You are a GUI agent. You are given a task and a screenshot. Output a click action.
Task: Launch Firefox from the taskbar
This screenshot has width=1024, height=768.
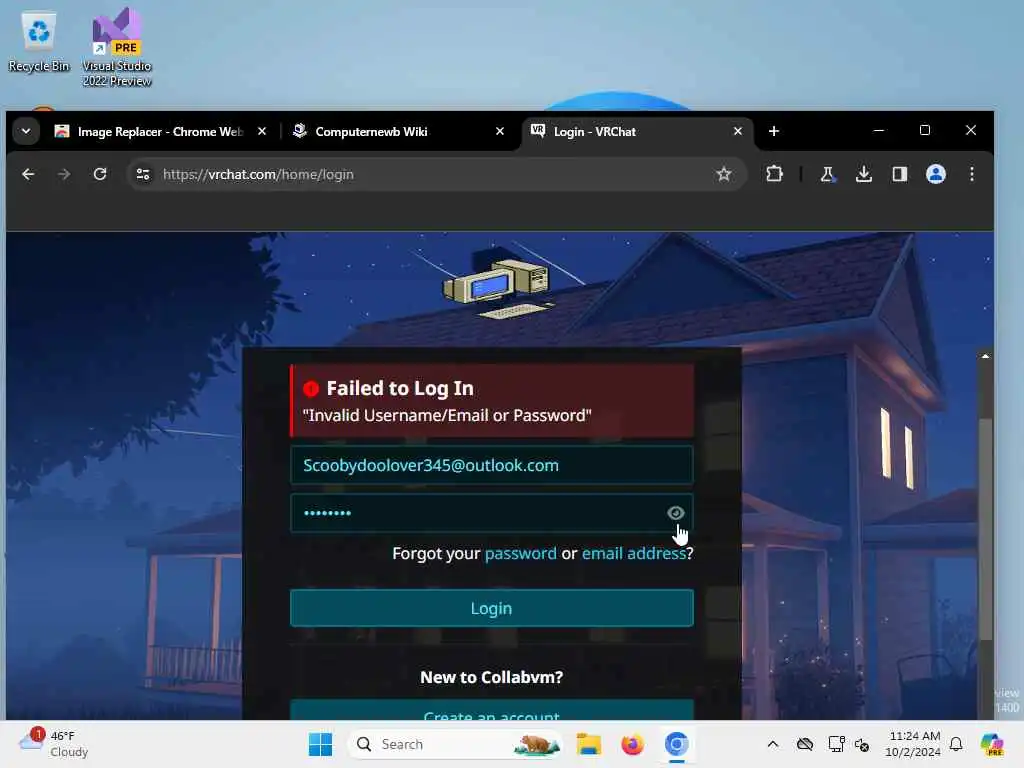click(x=632, y=744)
